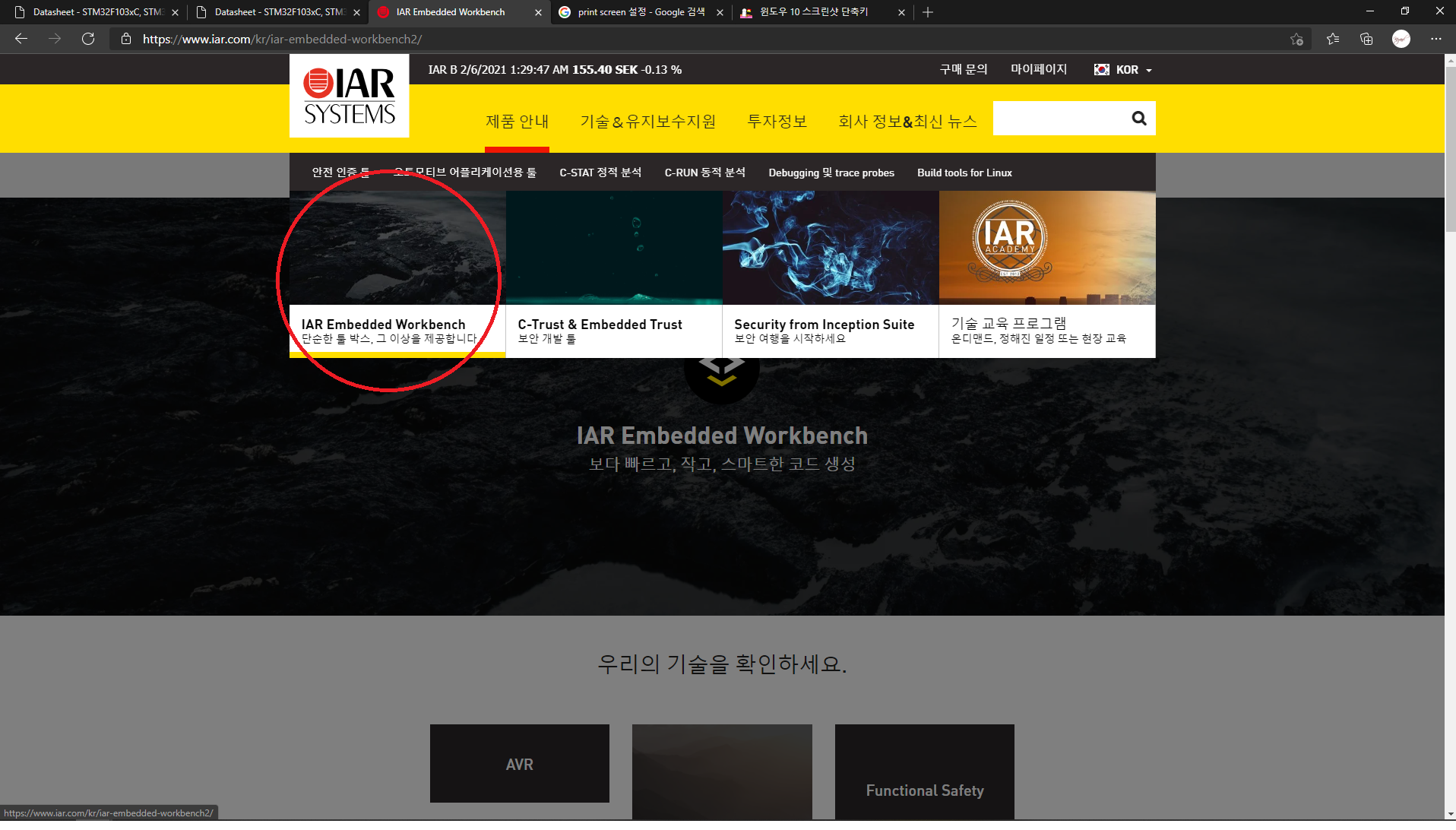Screen dimensions: 1456x830
Task: Click the padlock site info icon
Action: 126,39
